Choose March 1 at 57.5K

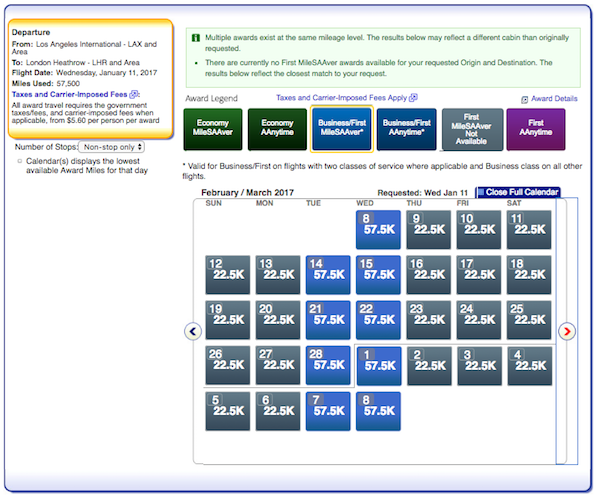point(379,366)
